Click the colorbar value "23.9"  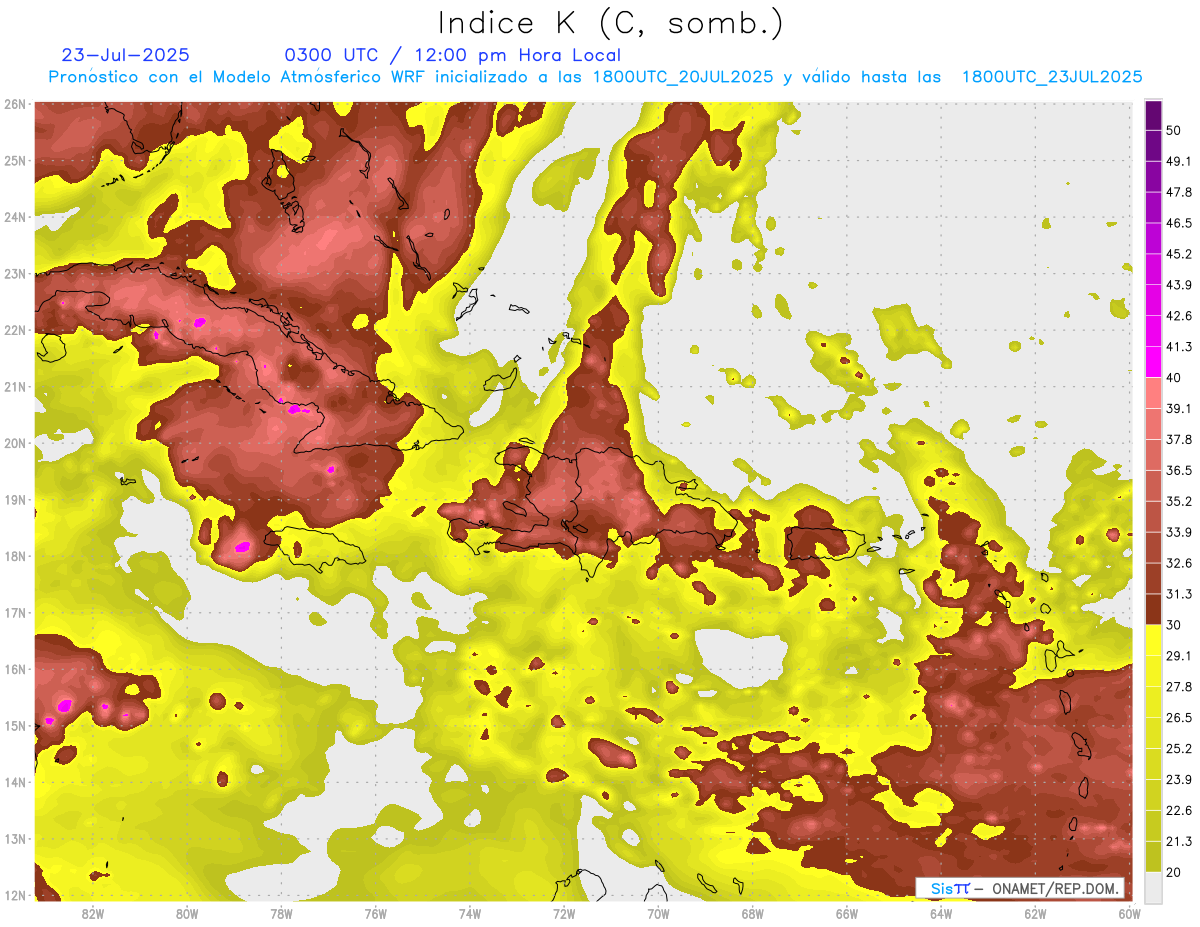[x=1178, y=780]
